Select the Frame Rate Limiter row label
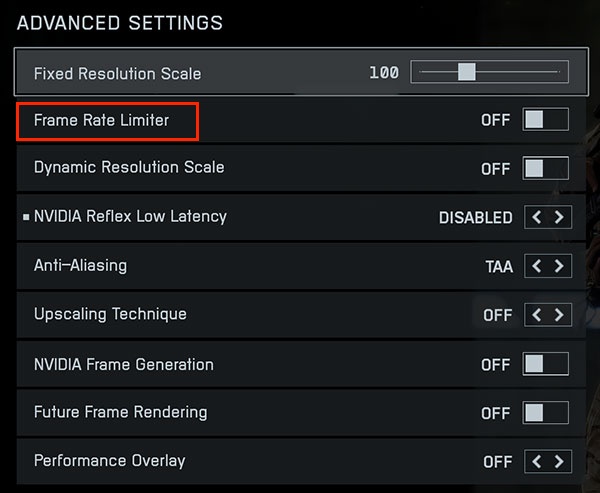This screenshot has height=493, width=600. coord(101,120)
